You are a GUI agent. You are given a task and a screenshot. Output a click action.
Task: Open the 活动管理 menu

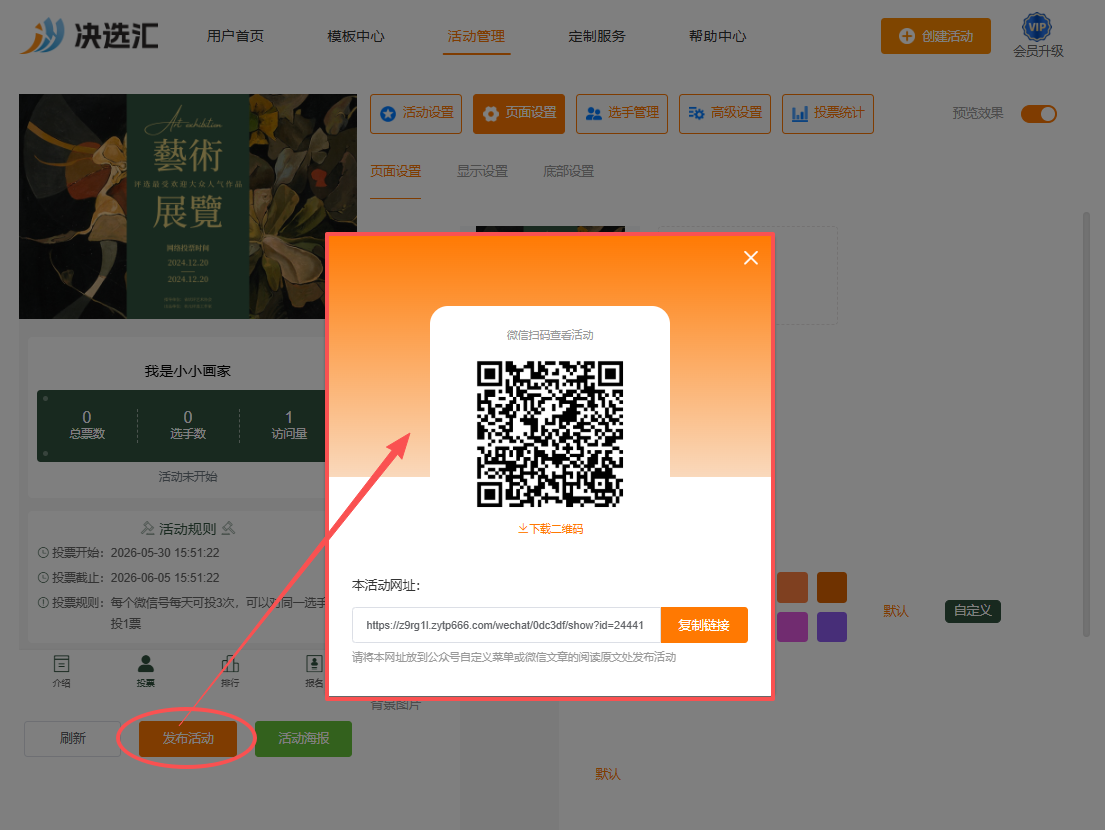click(476, 36)
